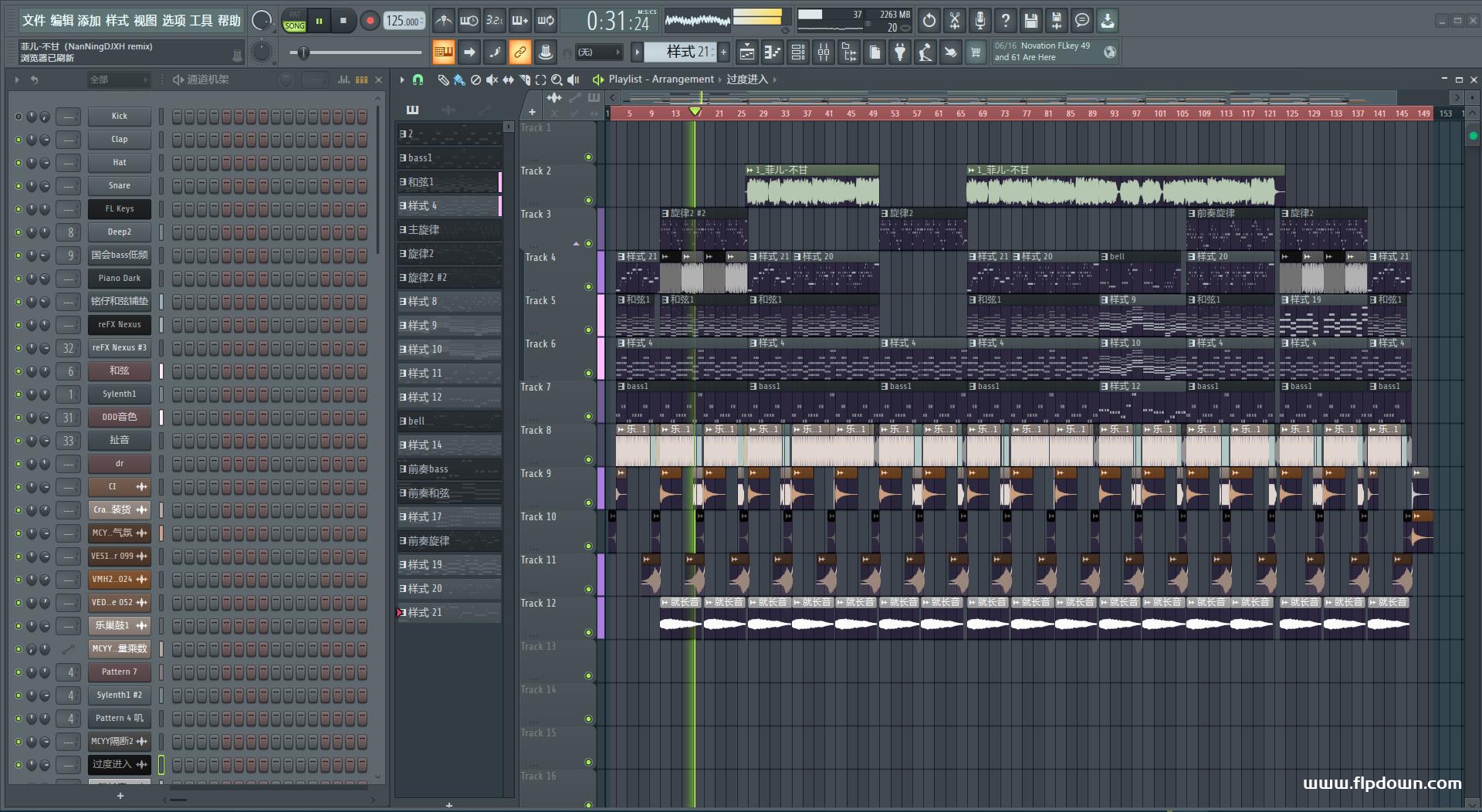Click the undo history circular arrow icon
The width and height of the screenshot is (1482, 812).
(x=929, y=21)
